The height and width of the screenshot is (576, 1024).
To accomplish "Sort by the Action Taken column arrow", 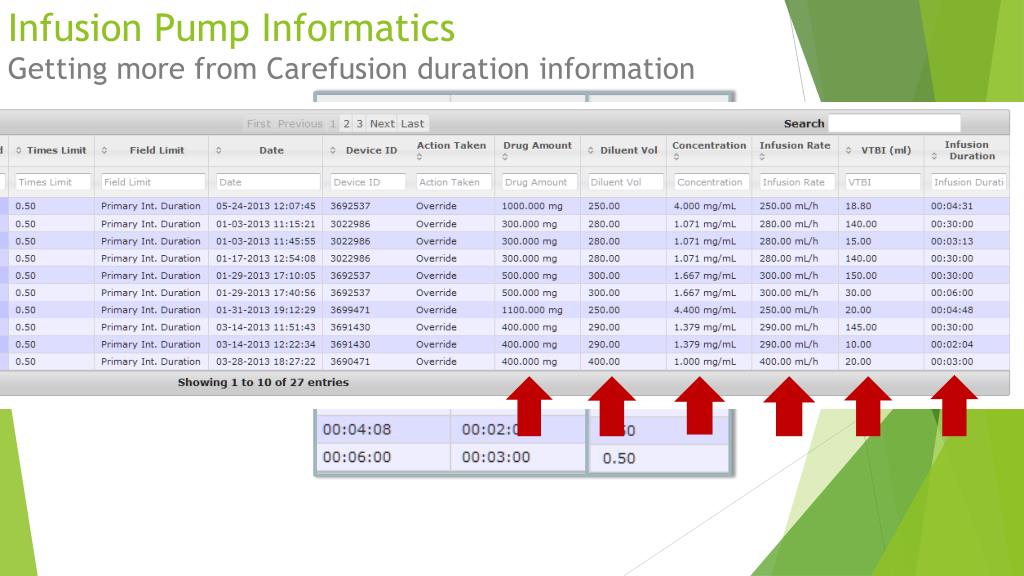I will click(x=419, y=157).
